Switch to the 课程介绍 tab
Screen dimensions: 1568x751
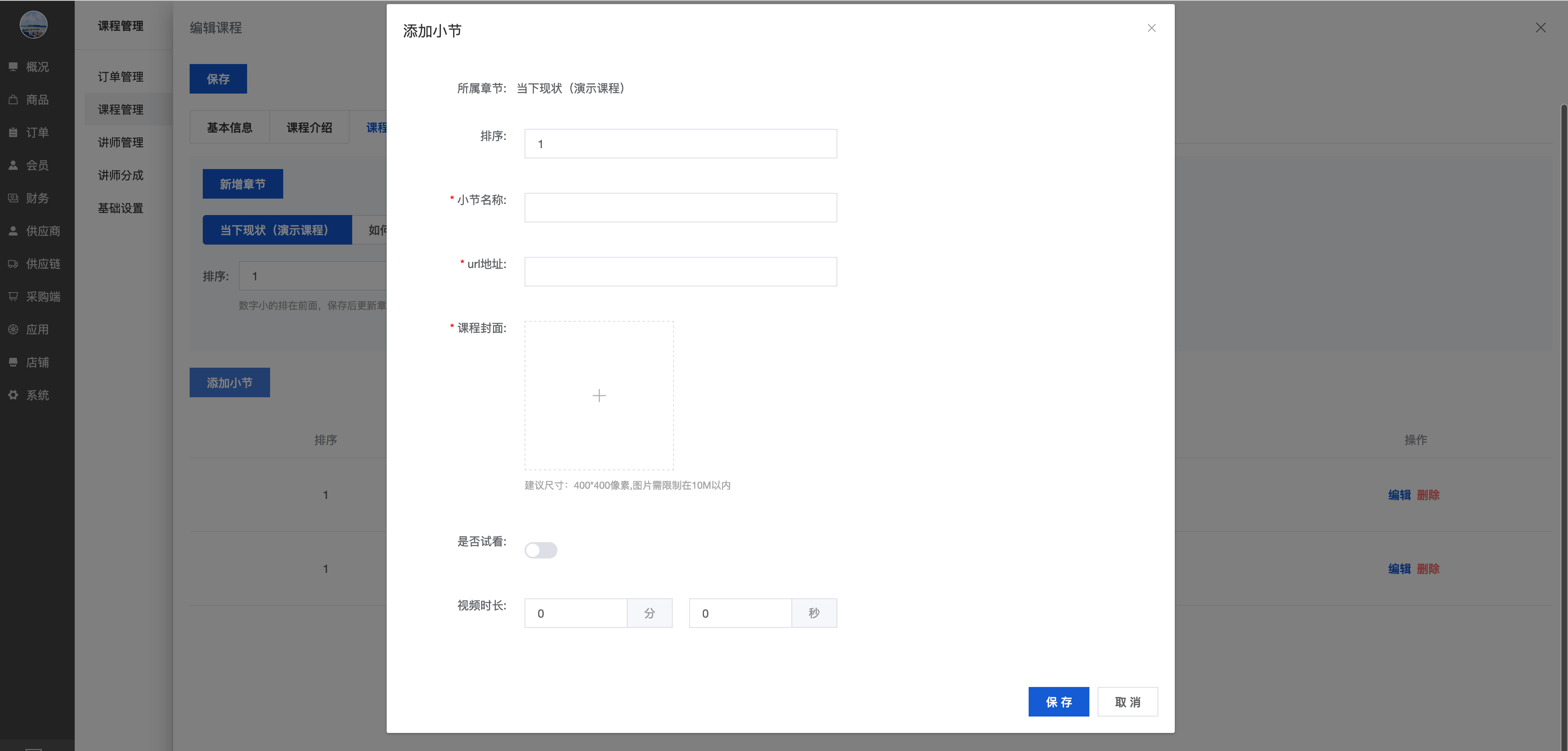click(x=309, y=127)
